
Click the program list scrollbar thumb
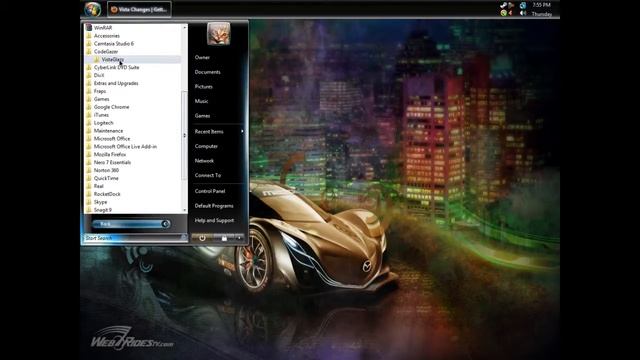[184, 135]
